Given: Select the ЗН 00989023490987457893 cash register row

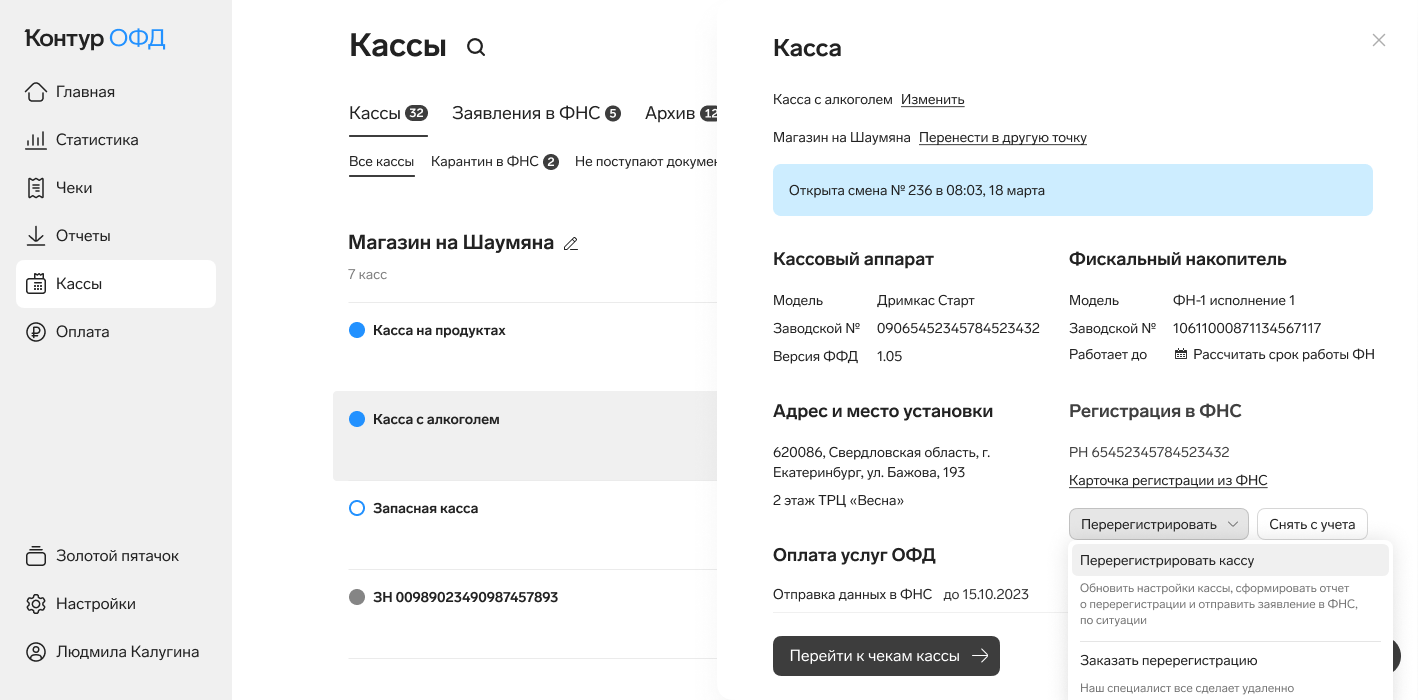Looking at the screenshot, I should (525, 614).
